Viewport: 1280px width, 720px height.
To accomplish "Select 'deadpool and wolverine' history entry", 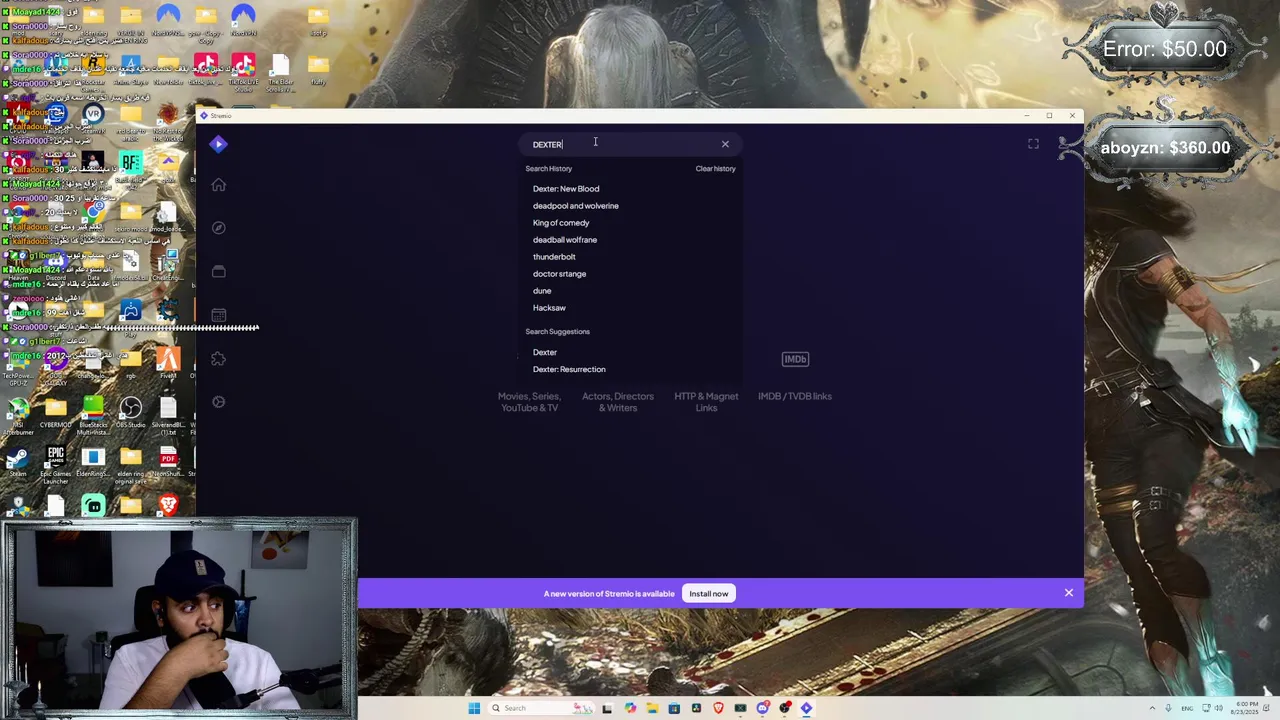I will point(576,206).
